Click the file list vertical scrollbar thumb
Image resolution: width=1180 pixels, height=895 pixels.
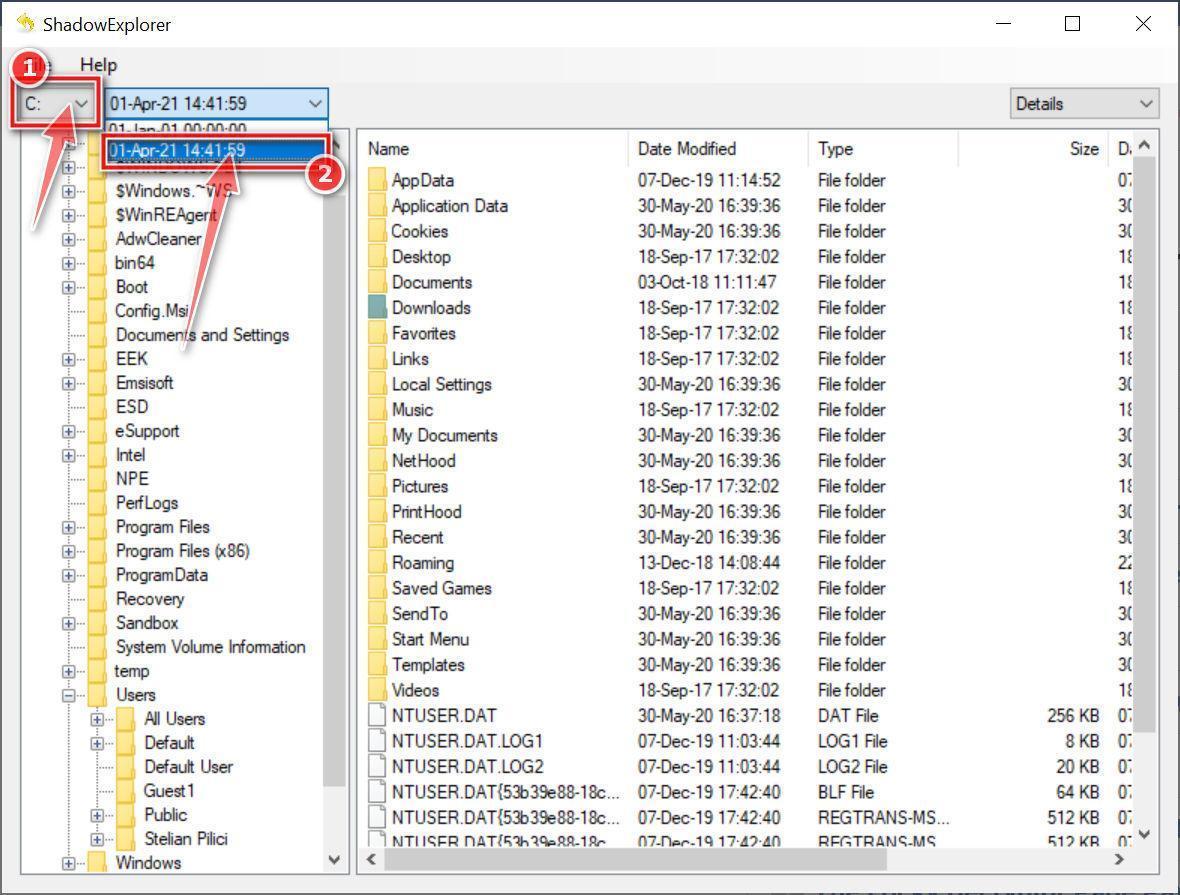(1144, 444)
